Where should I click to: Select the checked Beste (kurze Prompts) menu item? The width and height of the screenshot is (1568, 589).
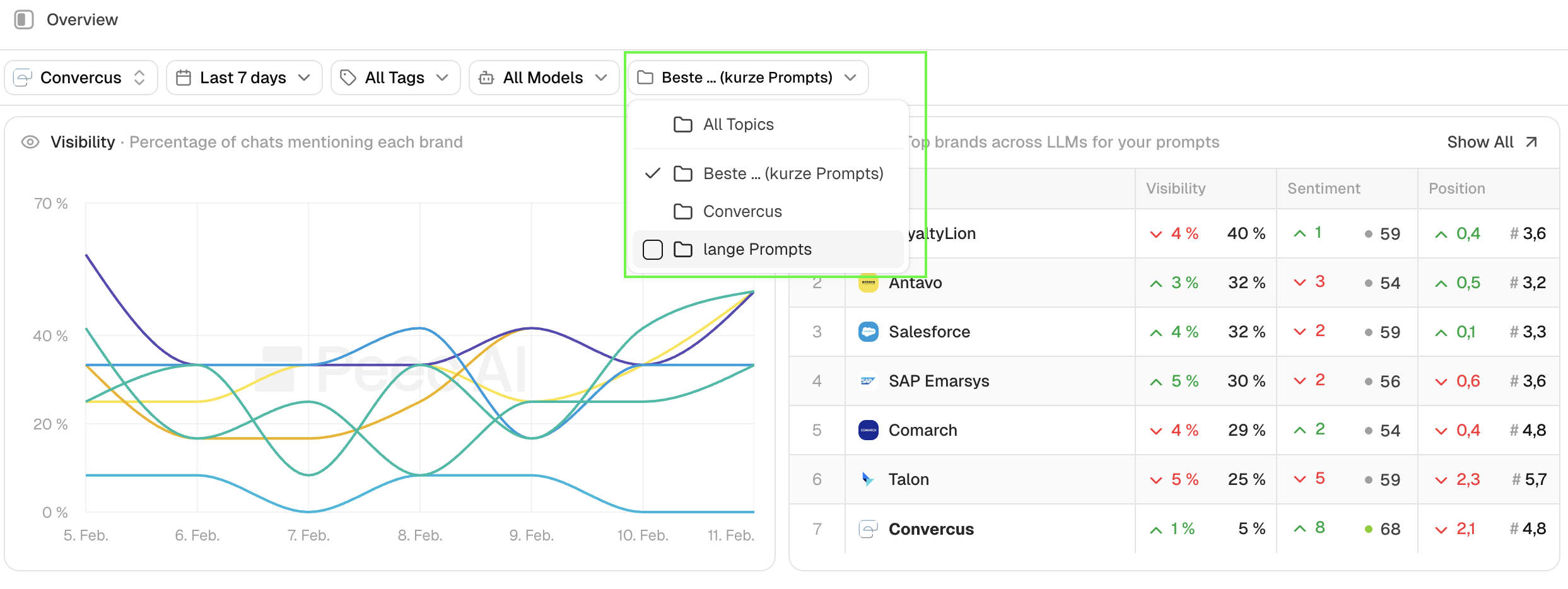(x=793, y=174)
